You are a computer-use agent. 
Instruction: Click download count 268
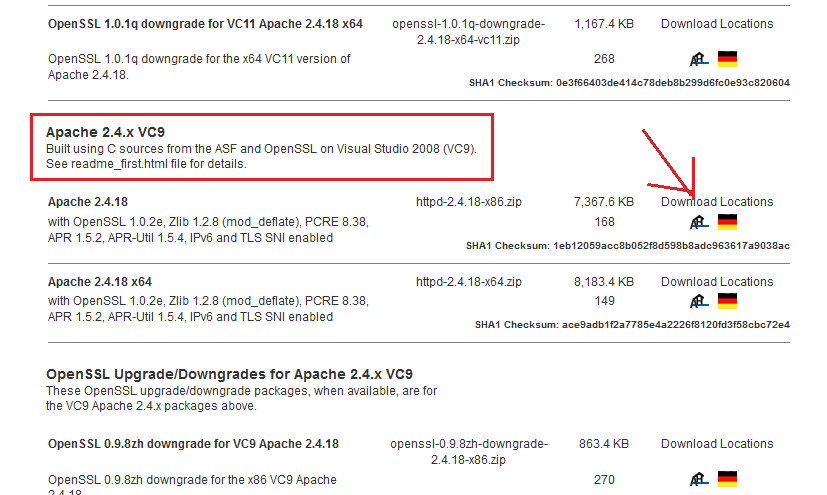(x=604, y=59)
